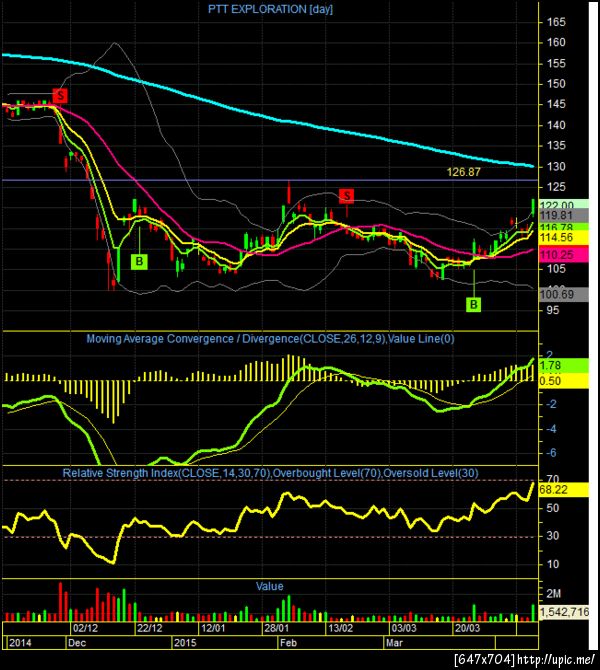This screenshot has width=600, height=670.
Task: Click the Value panel title
Action: tap(270, 586)
